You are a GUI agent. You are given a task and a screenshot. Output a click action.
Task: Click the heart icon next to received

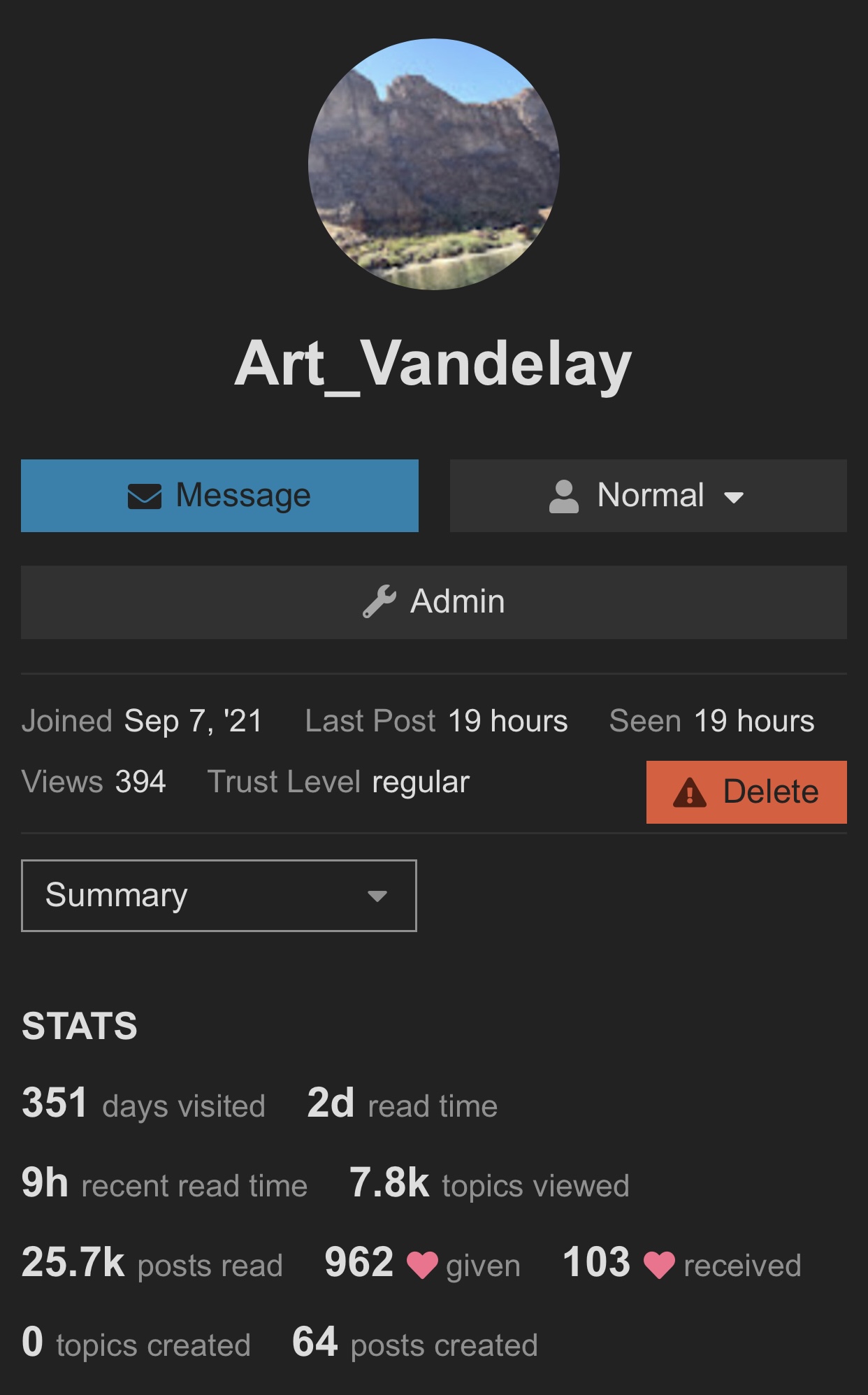(x=659, y=1265)
